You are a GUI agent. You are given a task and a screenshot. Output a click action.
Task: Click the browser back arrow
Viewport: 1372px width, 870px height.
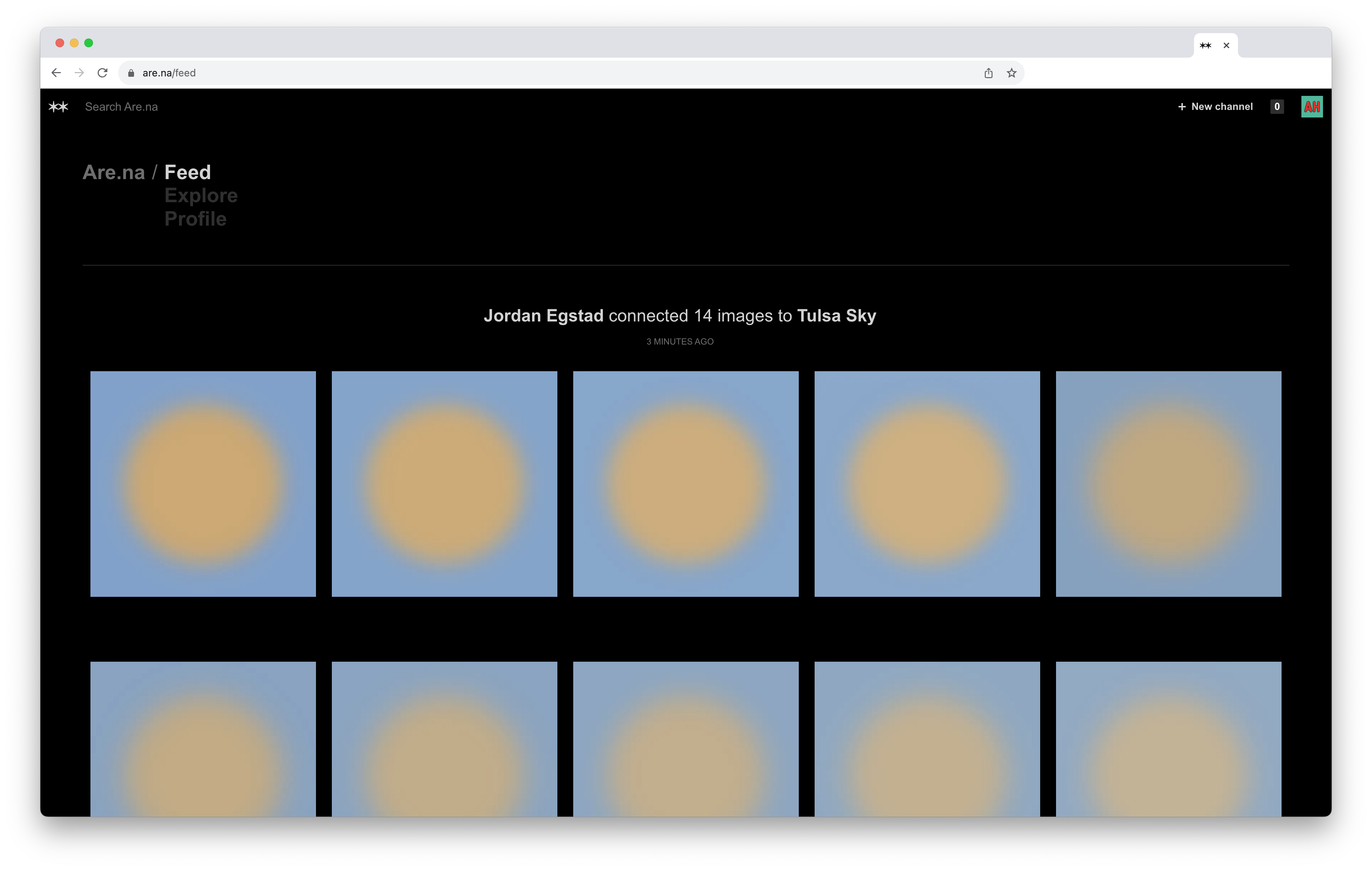tap(56, 73)
